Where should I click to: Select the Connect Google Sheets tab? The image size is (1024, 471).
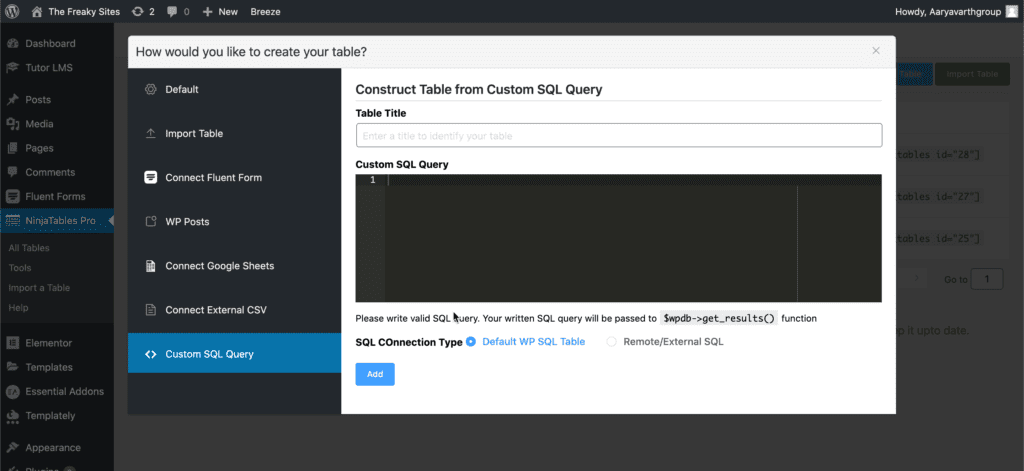[x=234, y=266]
